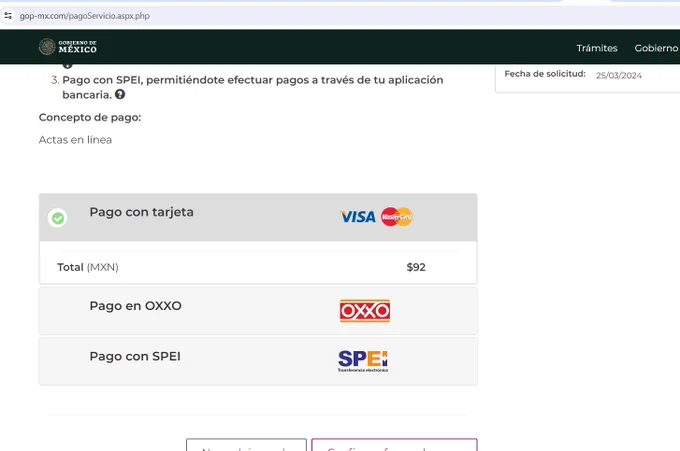The width and height of the screenshot is (680, 451).
Task: Click the VISA logo
Action: point(358,216)
